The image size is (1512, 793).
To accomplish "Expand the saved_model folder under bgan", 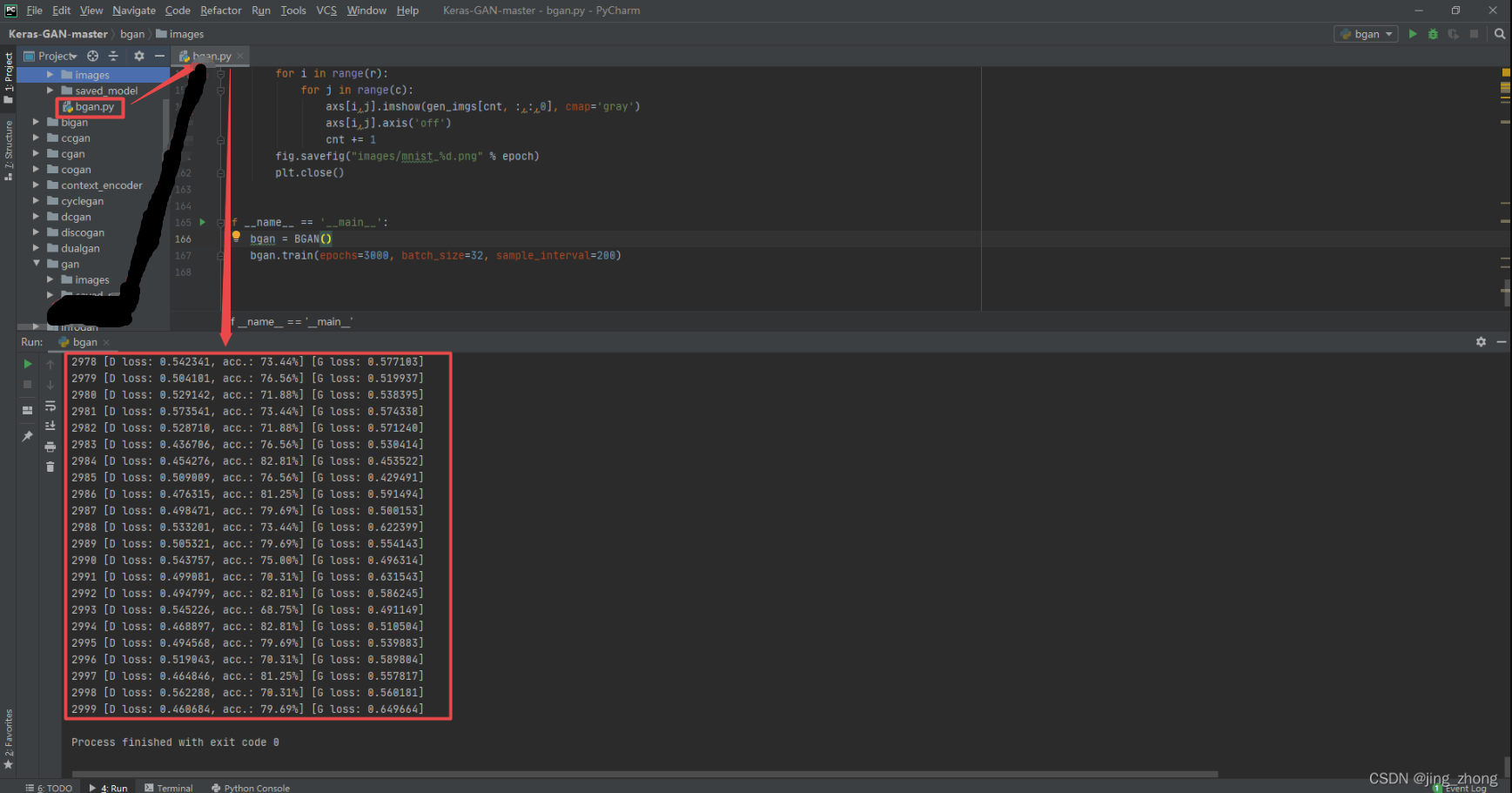I will [x=50, y=90].
